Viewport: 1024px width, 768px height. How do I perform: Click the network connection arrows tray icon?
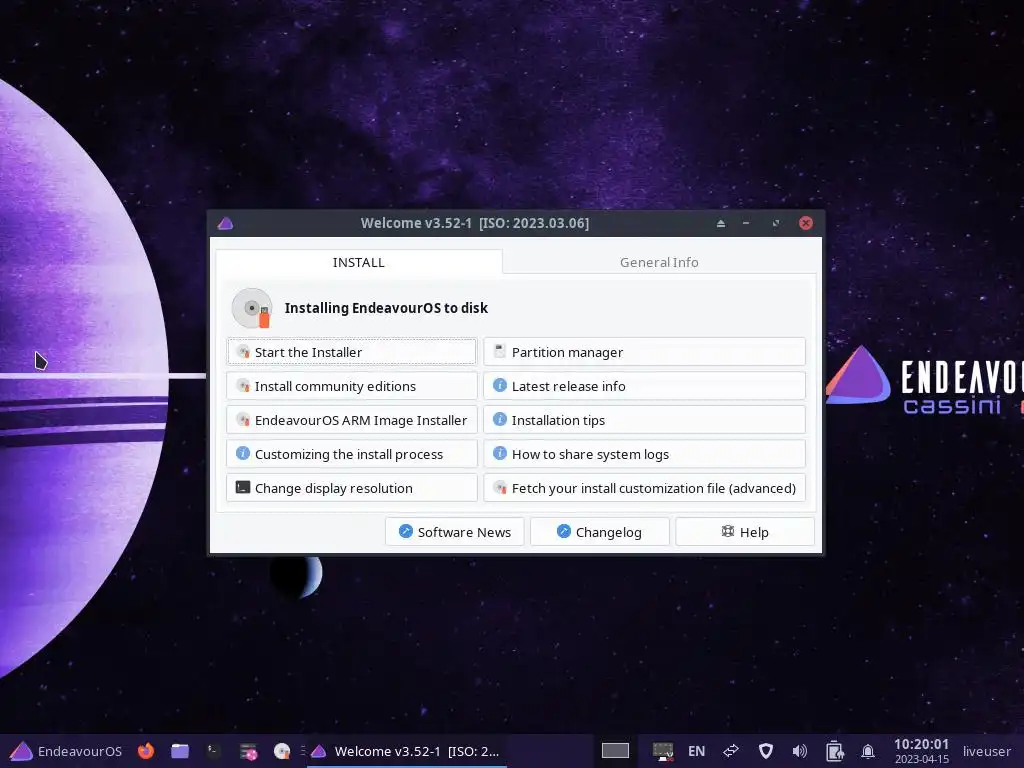click(x=731, y=751)
